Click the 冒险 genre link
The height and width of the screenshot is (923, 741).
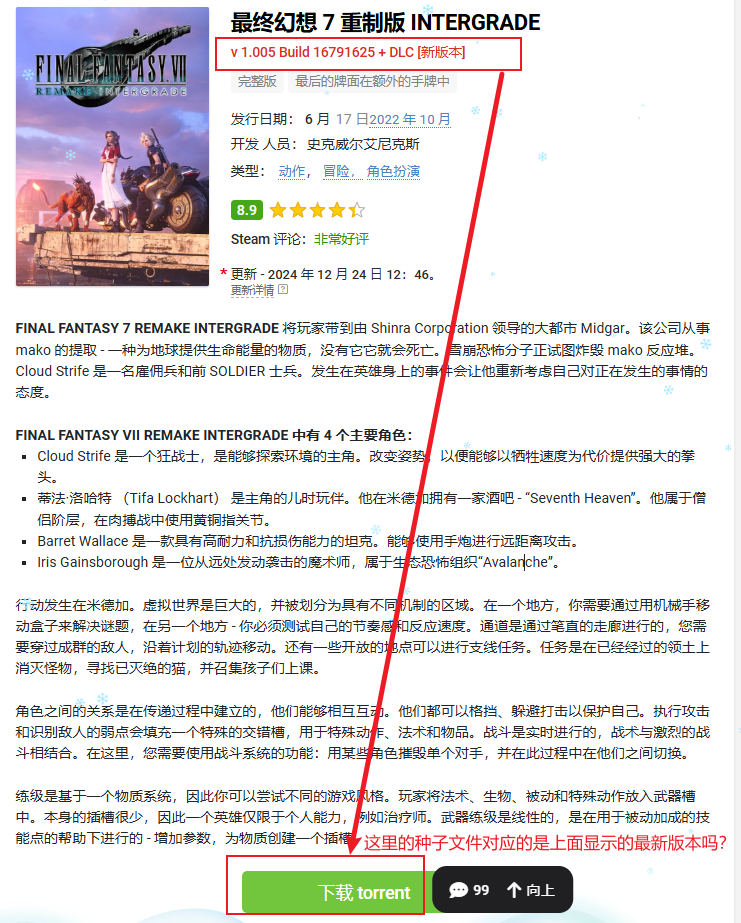337,171
